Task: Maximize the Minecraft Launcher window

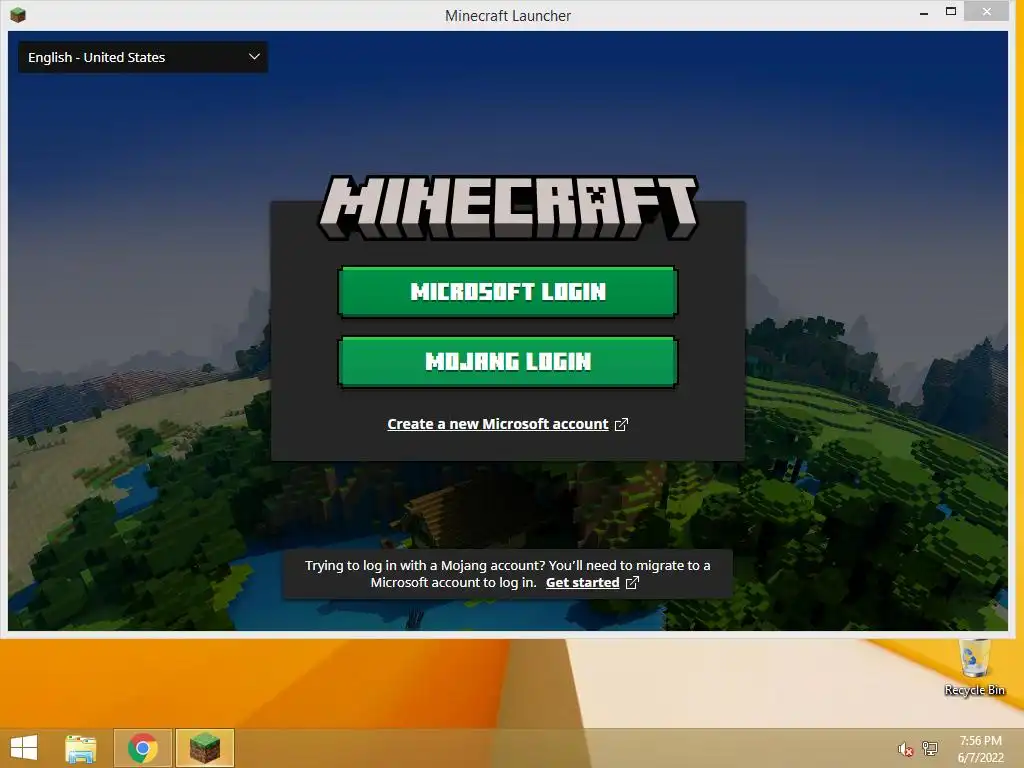Action: (951, 12)
